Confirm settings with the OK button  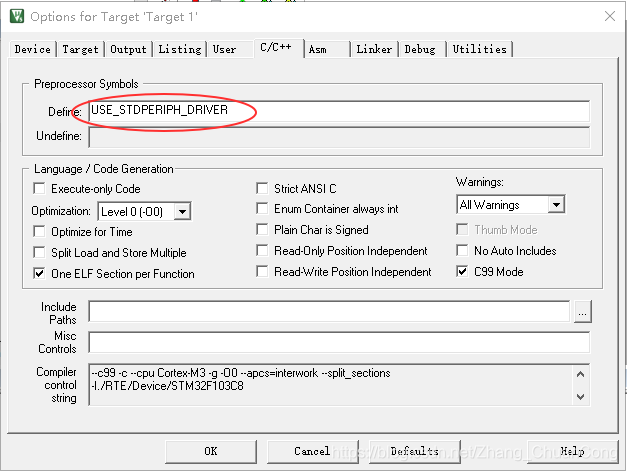(211, 451)
